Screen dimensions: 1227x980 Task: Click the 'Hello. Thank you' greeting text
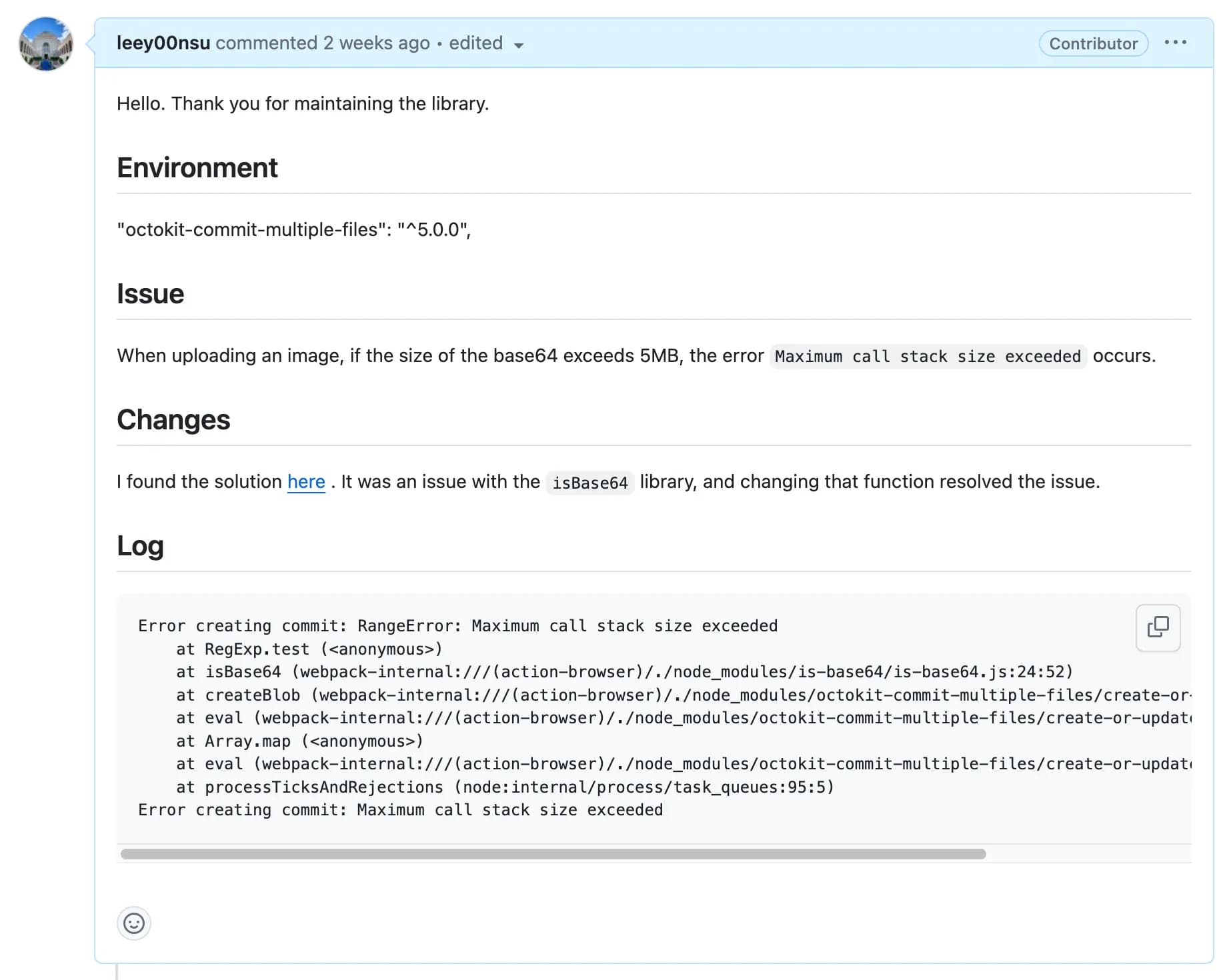point(303,104)
